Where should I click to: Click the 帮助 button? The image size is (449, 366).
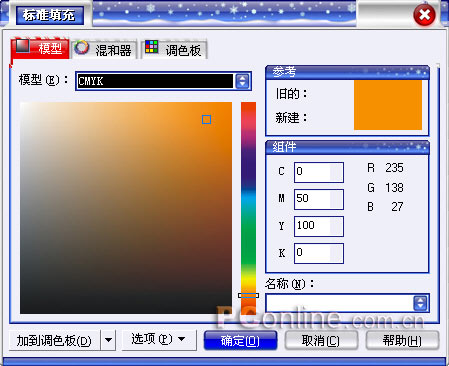point(402,340)
